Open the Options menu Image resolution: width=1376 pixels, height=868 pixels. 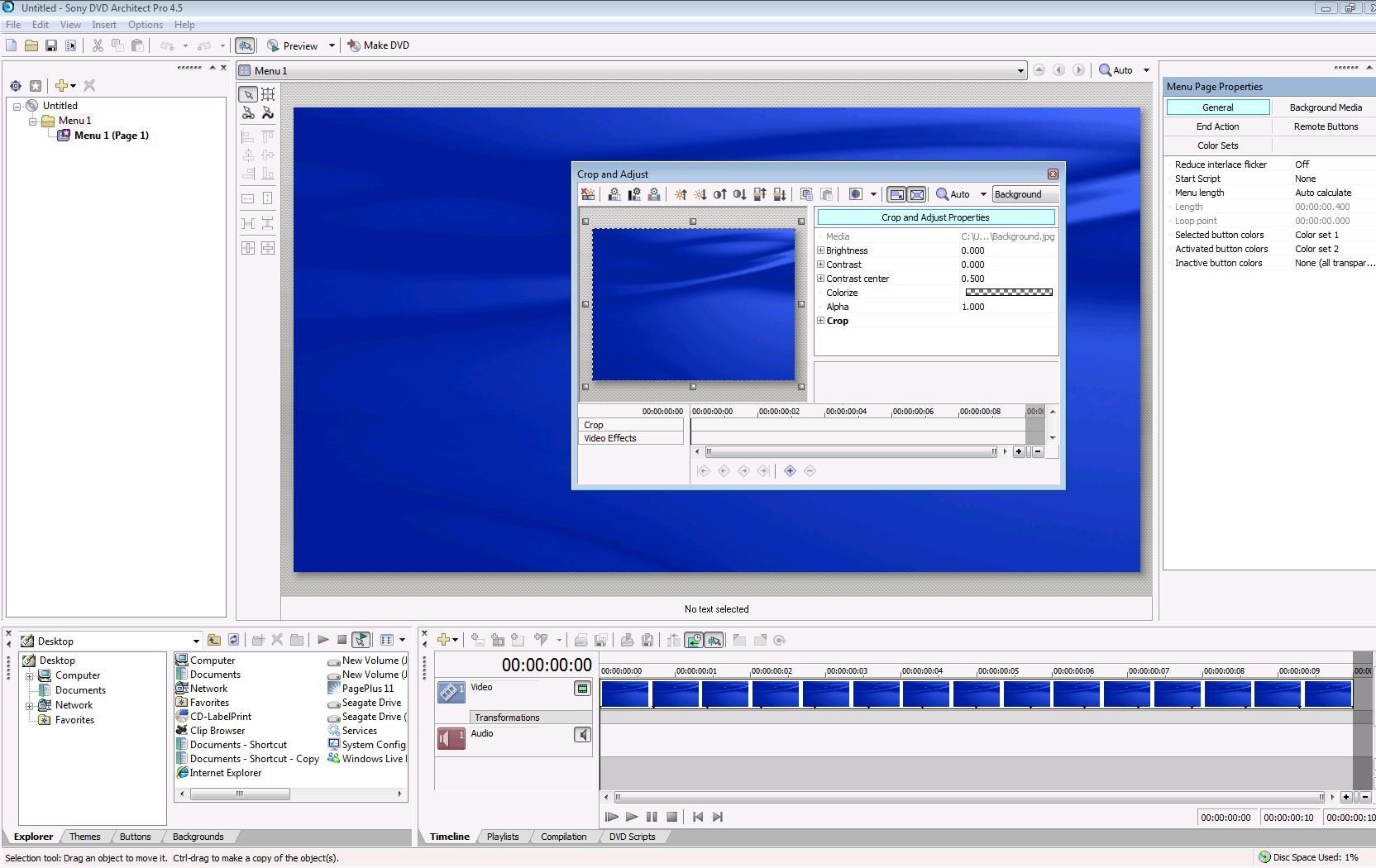(145, 25)
